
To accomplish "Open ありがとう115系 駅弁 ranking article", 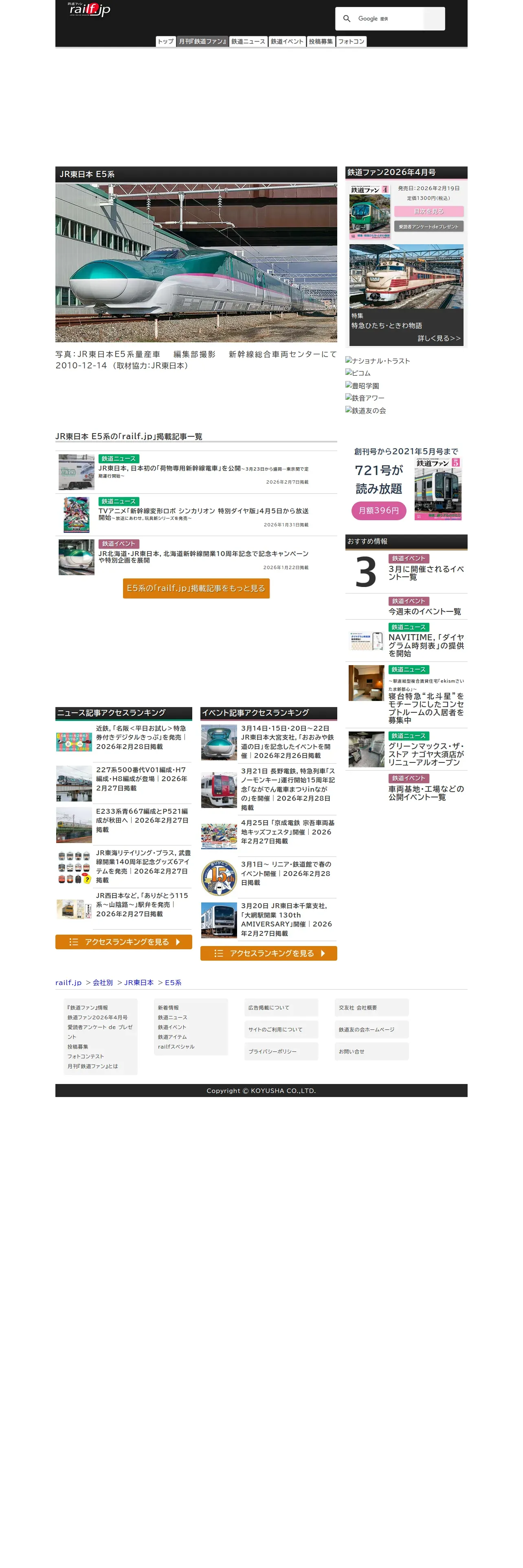I will (x=143, y=904).
